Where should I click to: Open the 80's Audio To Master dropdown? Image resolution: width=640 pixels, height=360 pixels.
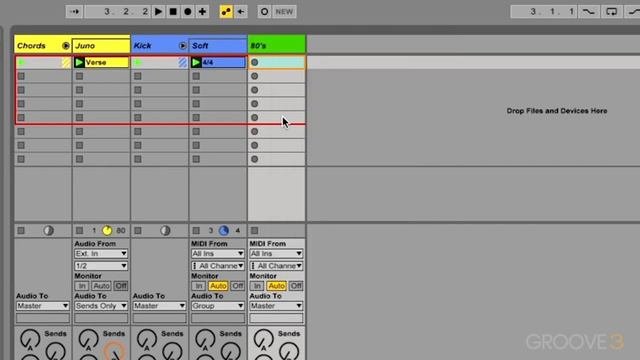pos(276,306)
